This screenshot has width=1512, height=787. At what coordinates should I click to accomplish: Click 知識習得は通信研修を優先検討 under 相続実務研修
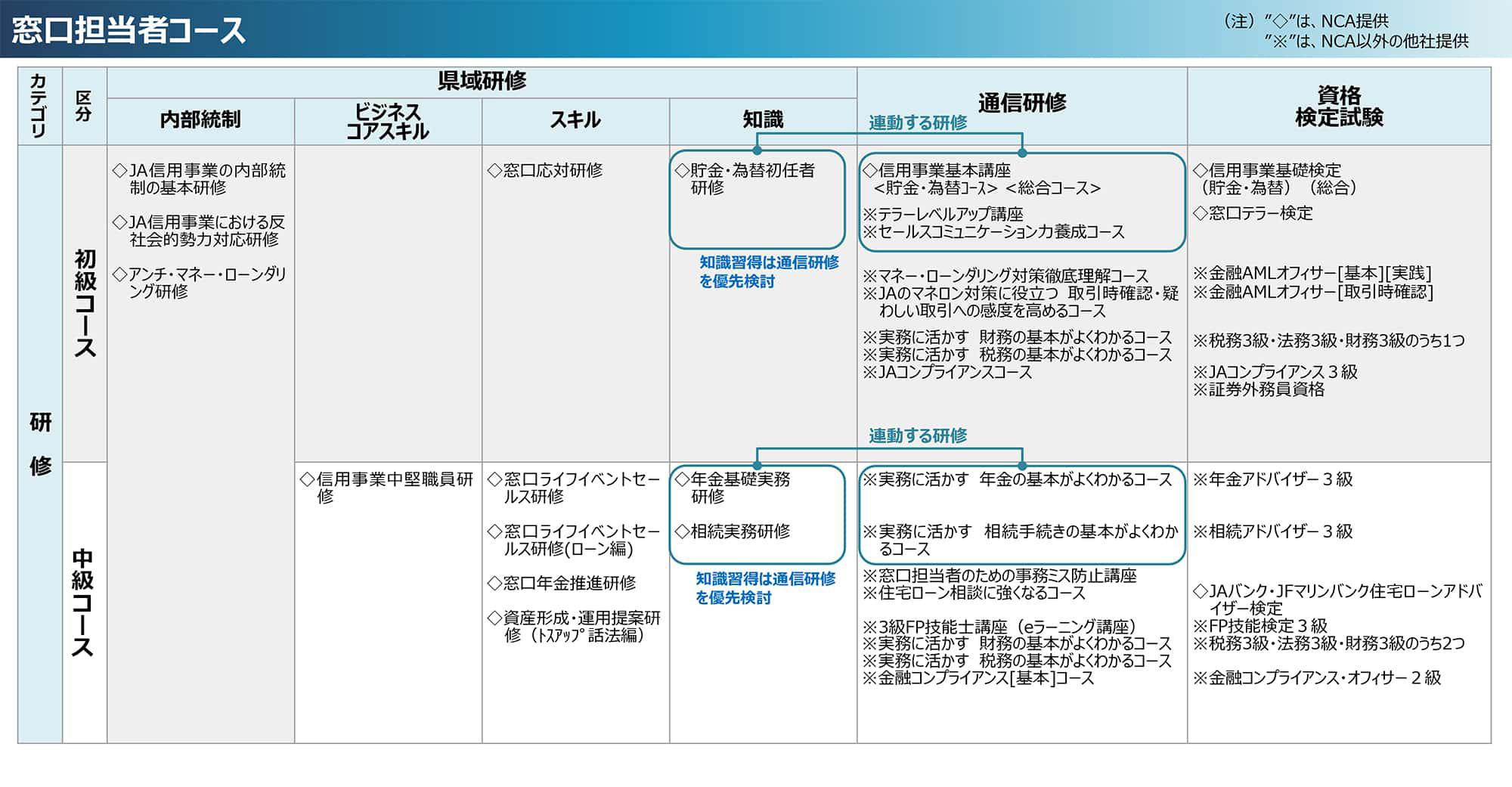[765, 588]
